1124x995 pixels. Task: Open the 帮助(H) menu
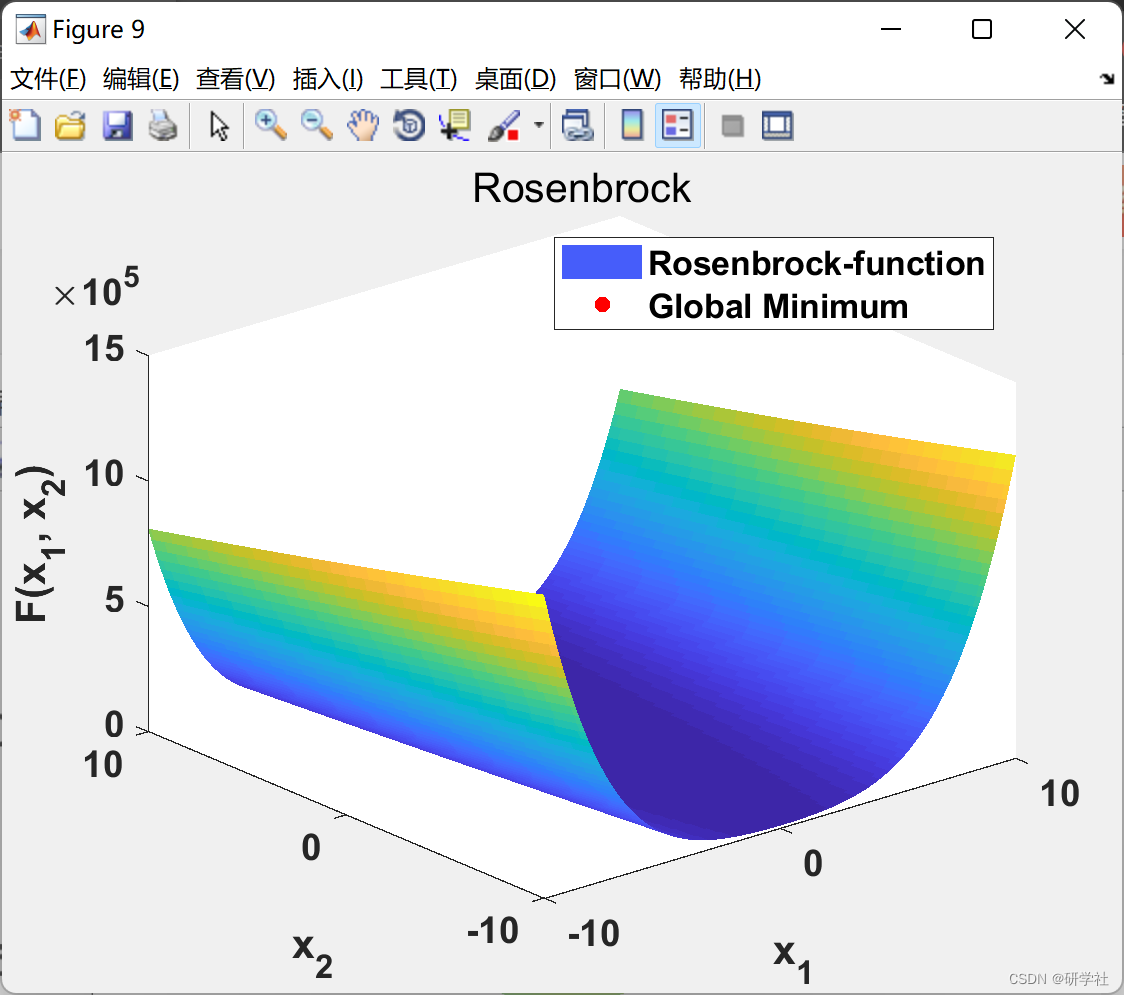pyautogui.click(x=720, y=79)
